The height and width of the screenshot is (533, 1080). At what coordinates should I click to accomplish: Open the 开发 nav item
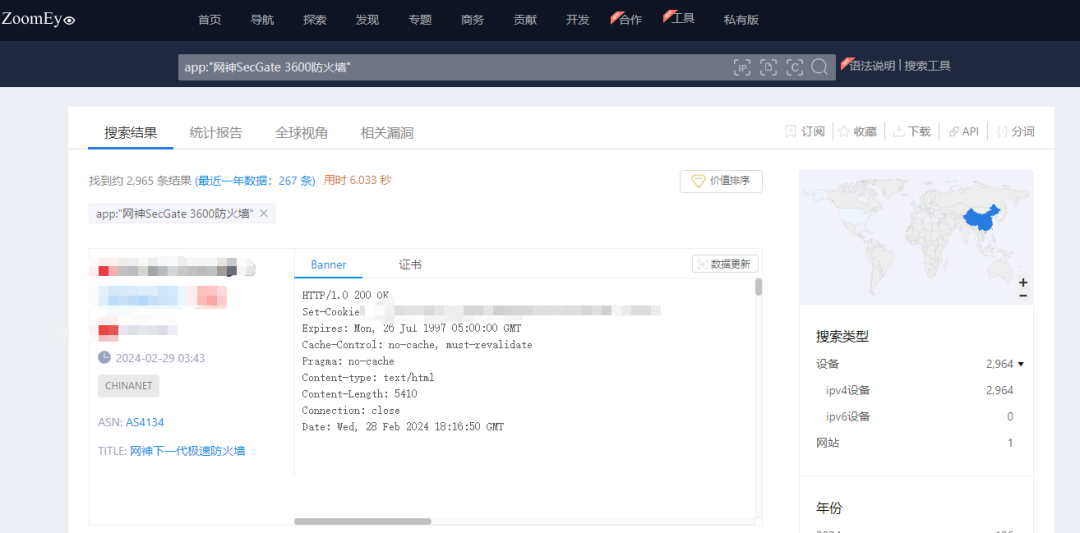click(x=578, y=20)
